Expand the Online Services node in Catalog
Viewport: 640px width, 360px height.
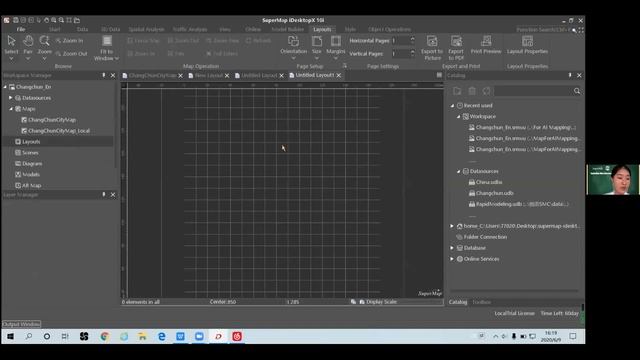pyautogui.click(x=452, y=259)
